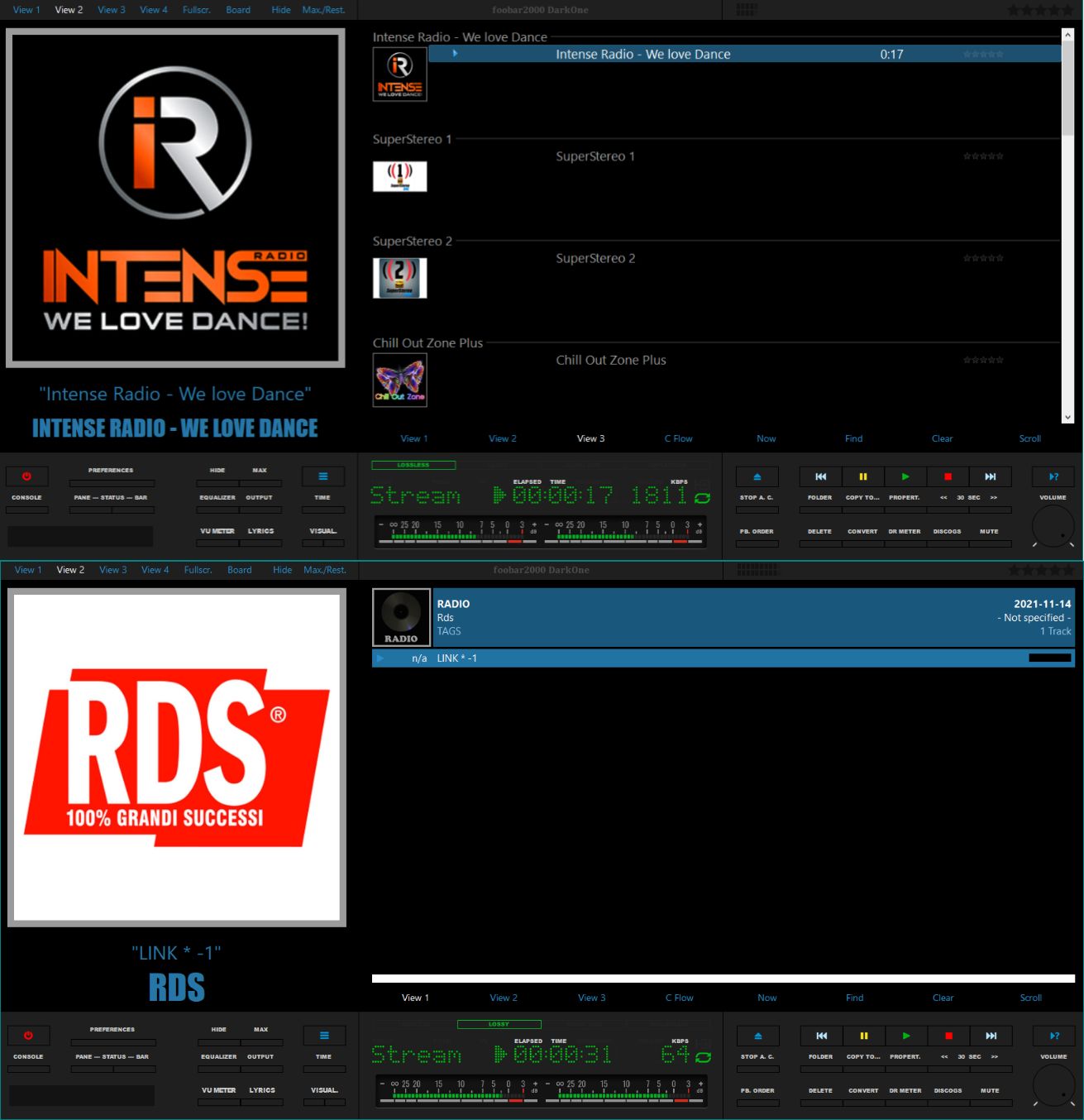Open the blue menu button in upper player
The width and height of the screenshot is (1084, 1120).
pos(323,476)
